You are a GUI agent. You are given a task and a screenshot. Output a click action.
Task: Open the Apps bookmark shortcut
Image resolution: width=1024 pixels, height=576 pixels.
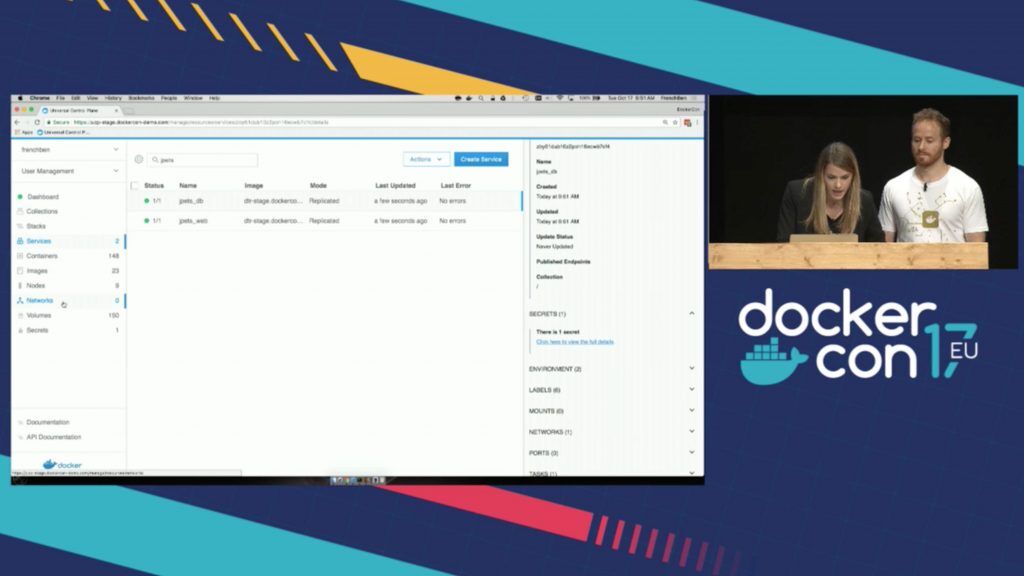pyautogui.click(x=24, y=133)
